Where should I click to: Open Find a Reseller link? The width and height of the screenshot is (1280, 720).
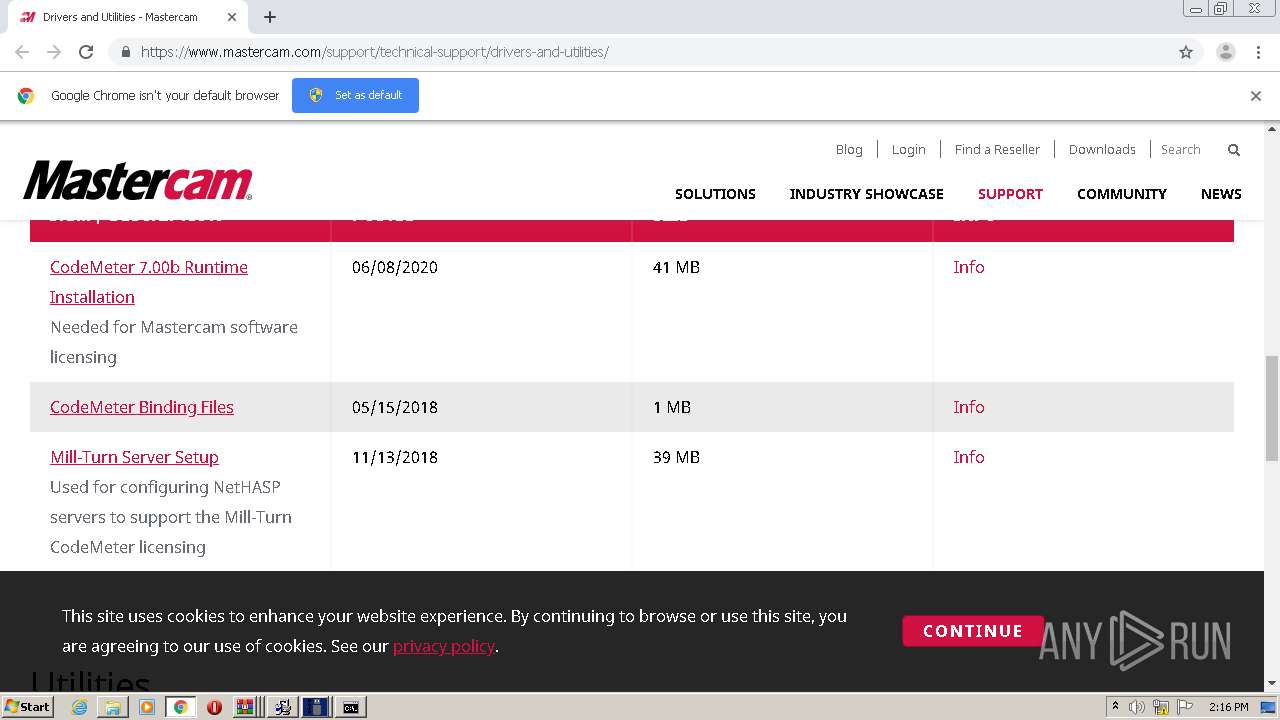tap(997, 149)
